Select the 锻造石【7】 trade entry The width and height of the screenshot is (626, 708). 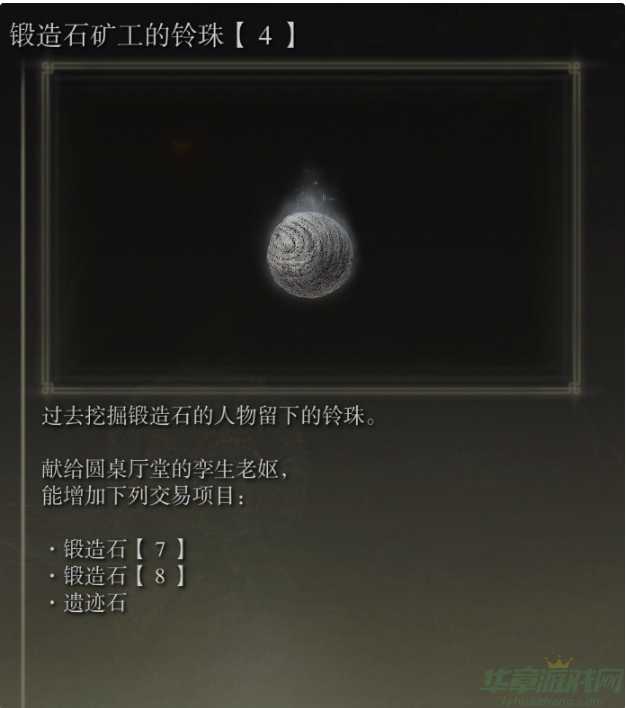124,550
